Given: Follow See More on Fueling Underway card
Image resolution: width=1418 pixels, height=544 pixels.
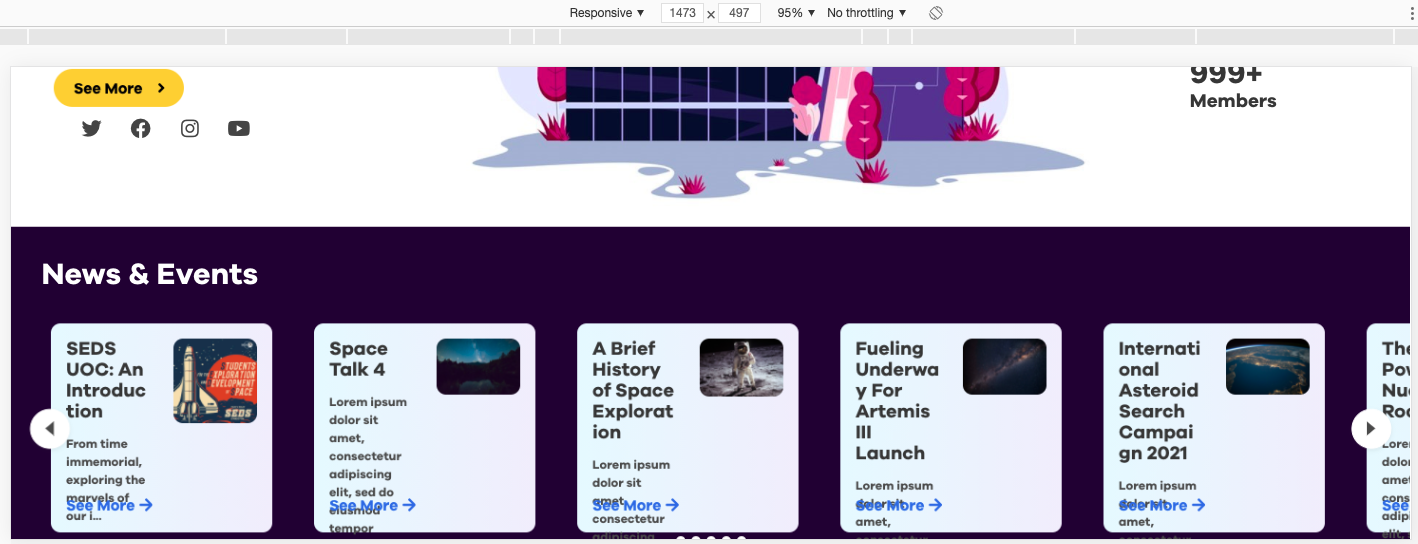Looking at the screenshot, I should 898,505.
